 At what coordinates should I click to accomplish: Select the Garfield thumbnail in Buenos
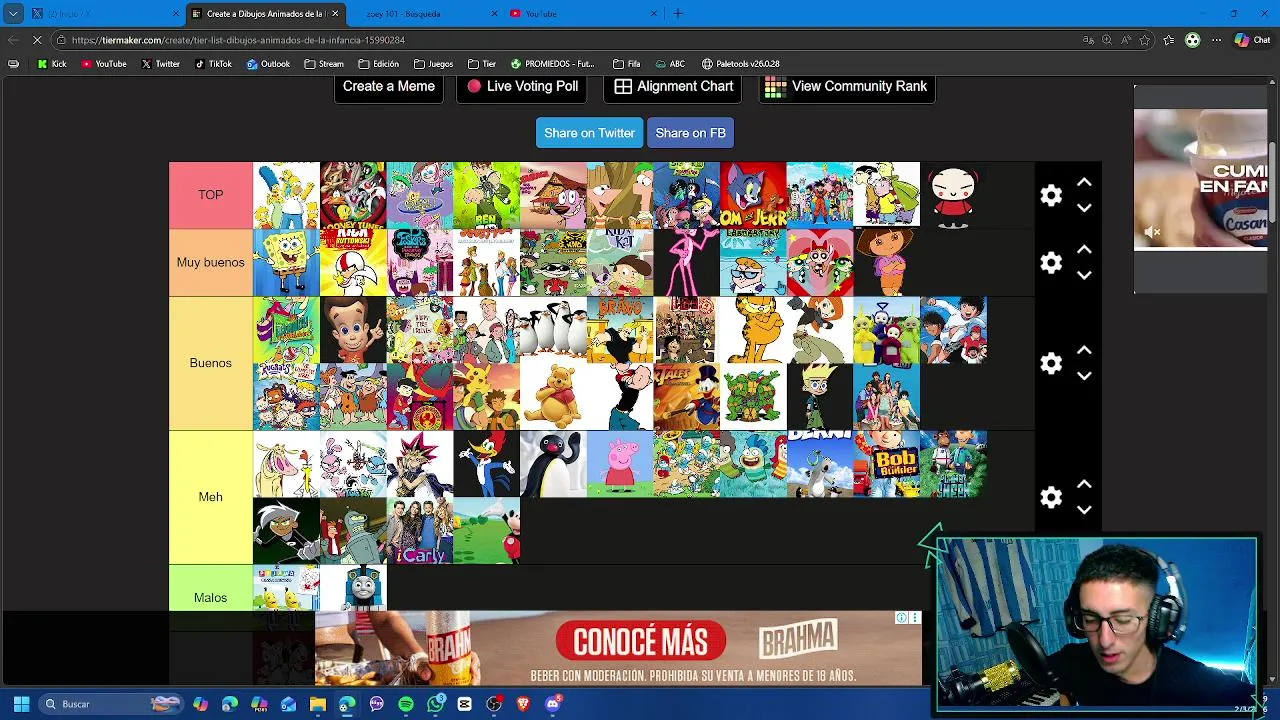753,330
